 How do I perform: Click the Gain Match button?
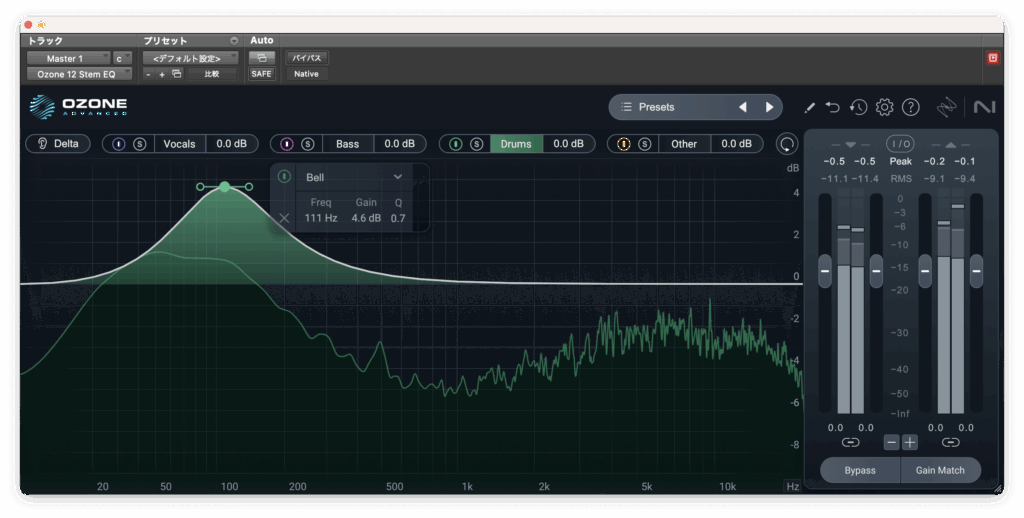click(x=941, y=470)
